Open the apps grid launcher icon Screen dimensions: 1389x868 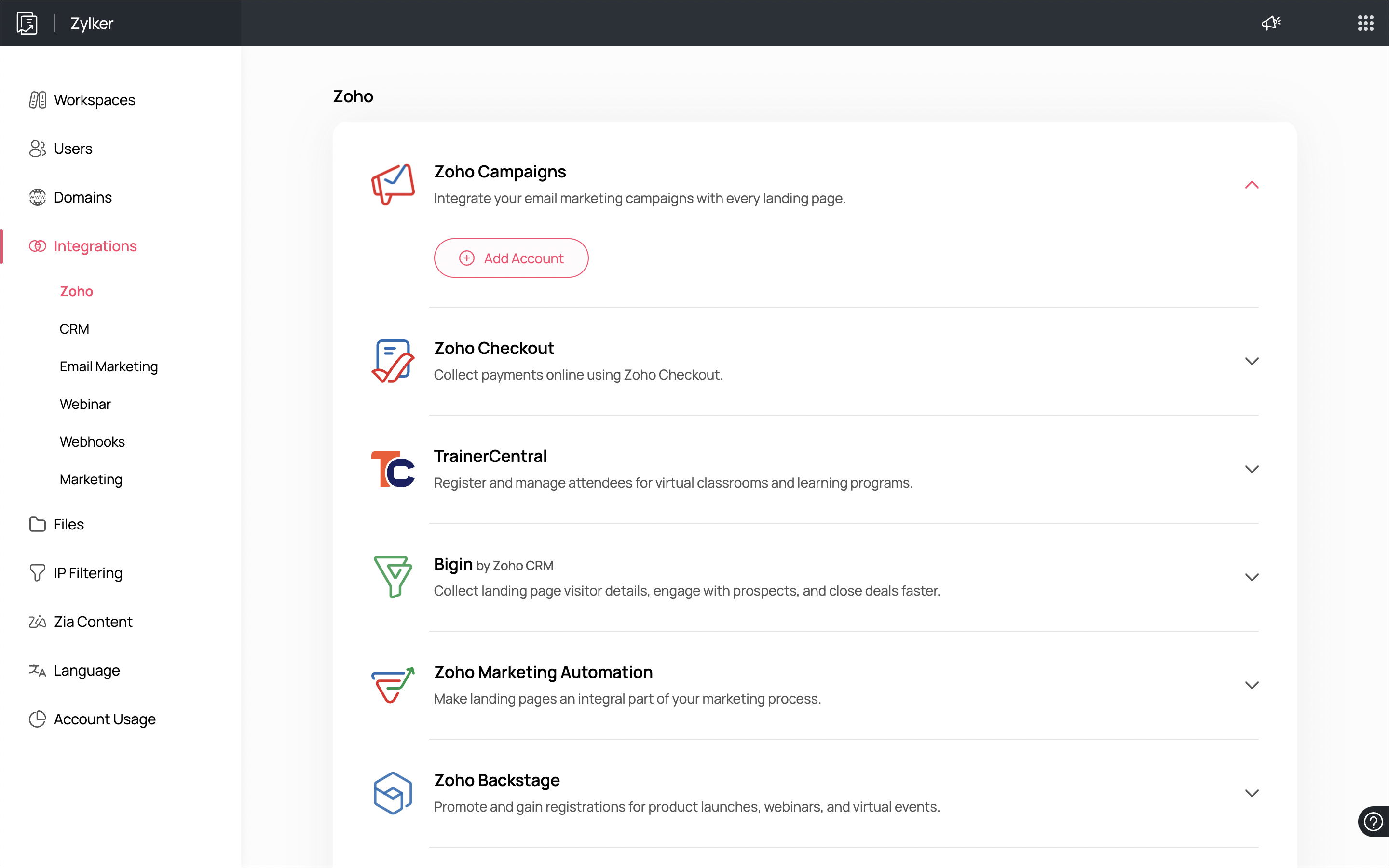click(1365, 23)
